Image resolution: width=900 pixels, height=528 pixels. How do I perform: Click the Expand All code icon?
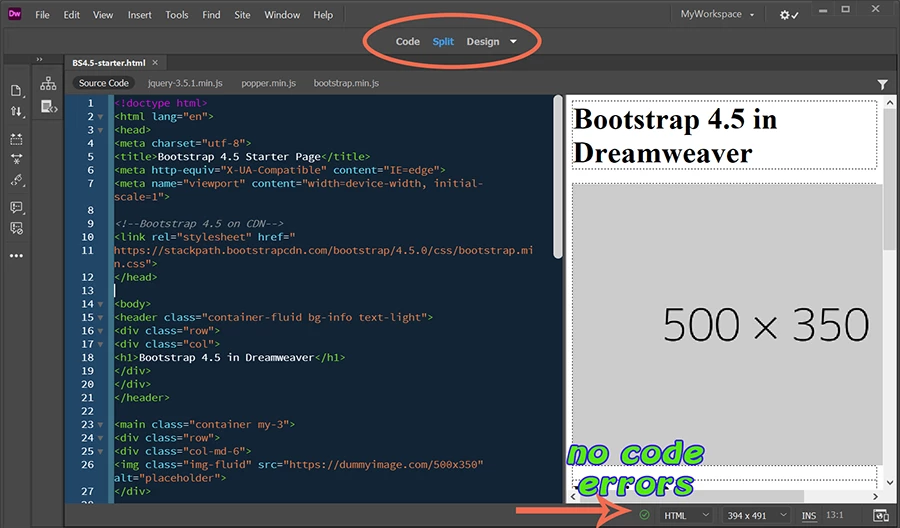coord(16,139)
